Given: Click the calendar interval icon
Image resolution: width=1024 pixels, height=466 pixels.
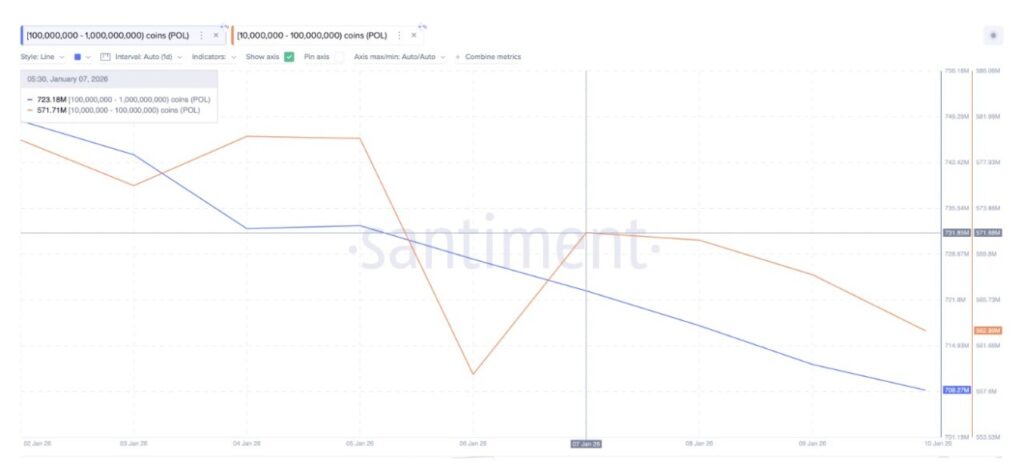Looking at the screenshot, I should click(104, 57).
